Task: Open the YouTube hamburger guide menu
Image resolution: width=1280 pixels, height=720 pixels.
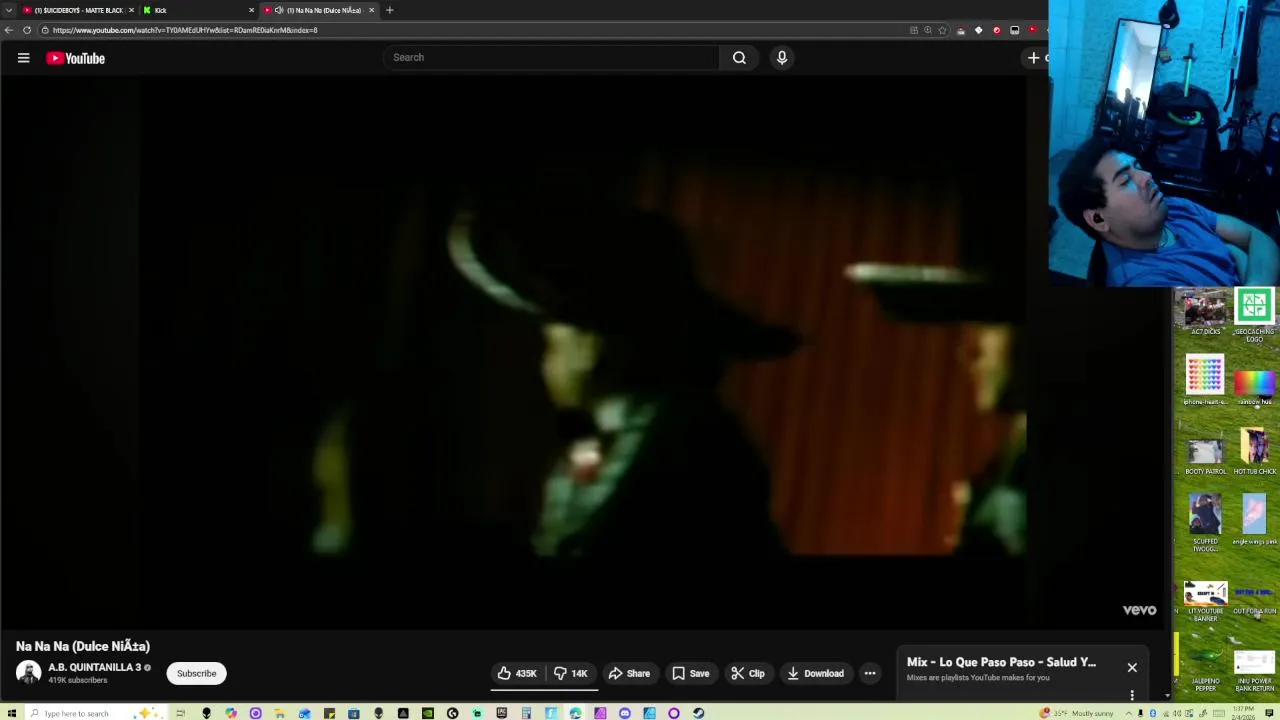Action: point(23,58)
